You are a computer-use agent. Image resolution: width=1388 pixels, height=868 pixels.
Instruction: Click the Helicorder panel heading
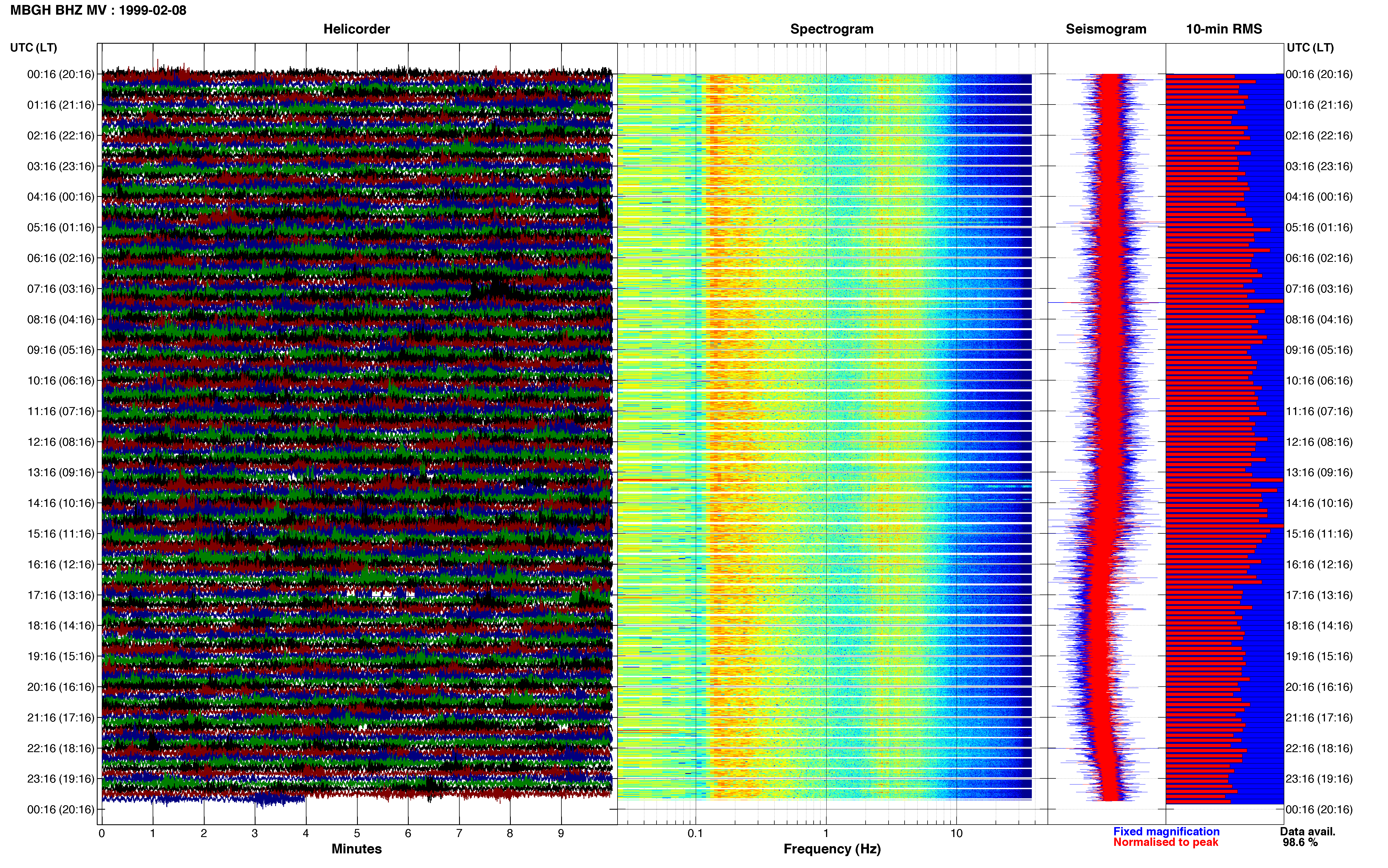click(x=356, y=29)
